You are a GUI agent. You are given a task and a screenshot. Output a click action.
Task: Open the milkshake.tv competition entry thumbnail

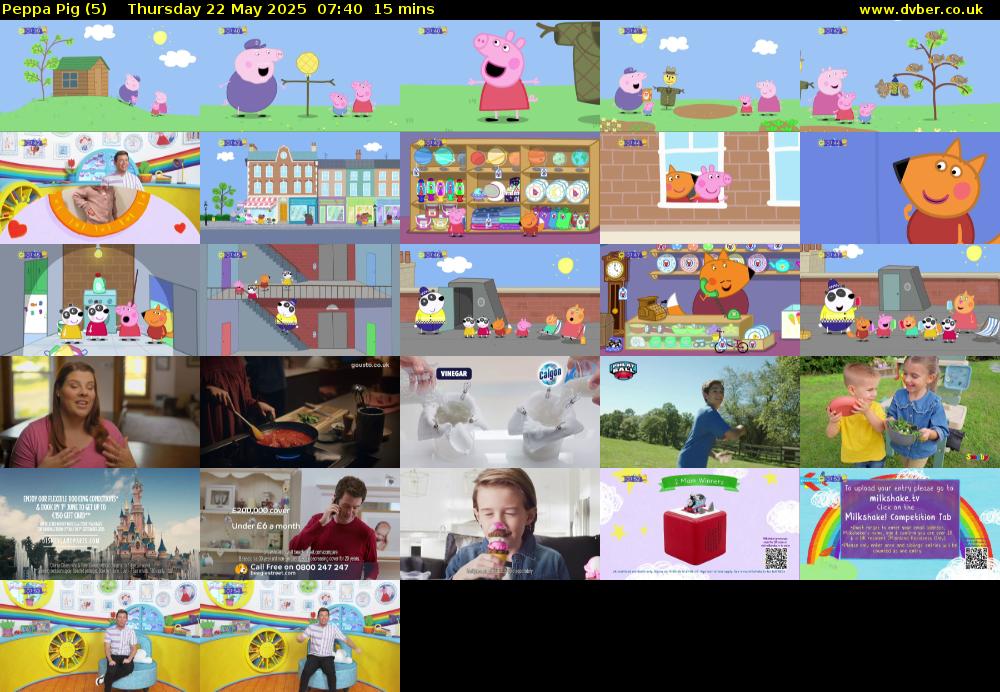(900, 524)
